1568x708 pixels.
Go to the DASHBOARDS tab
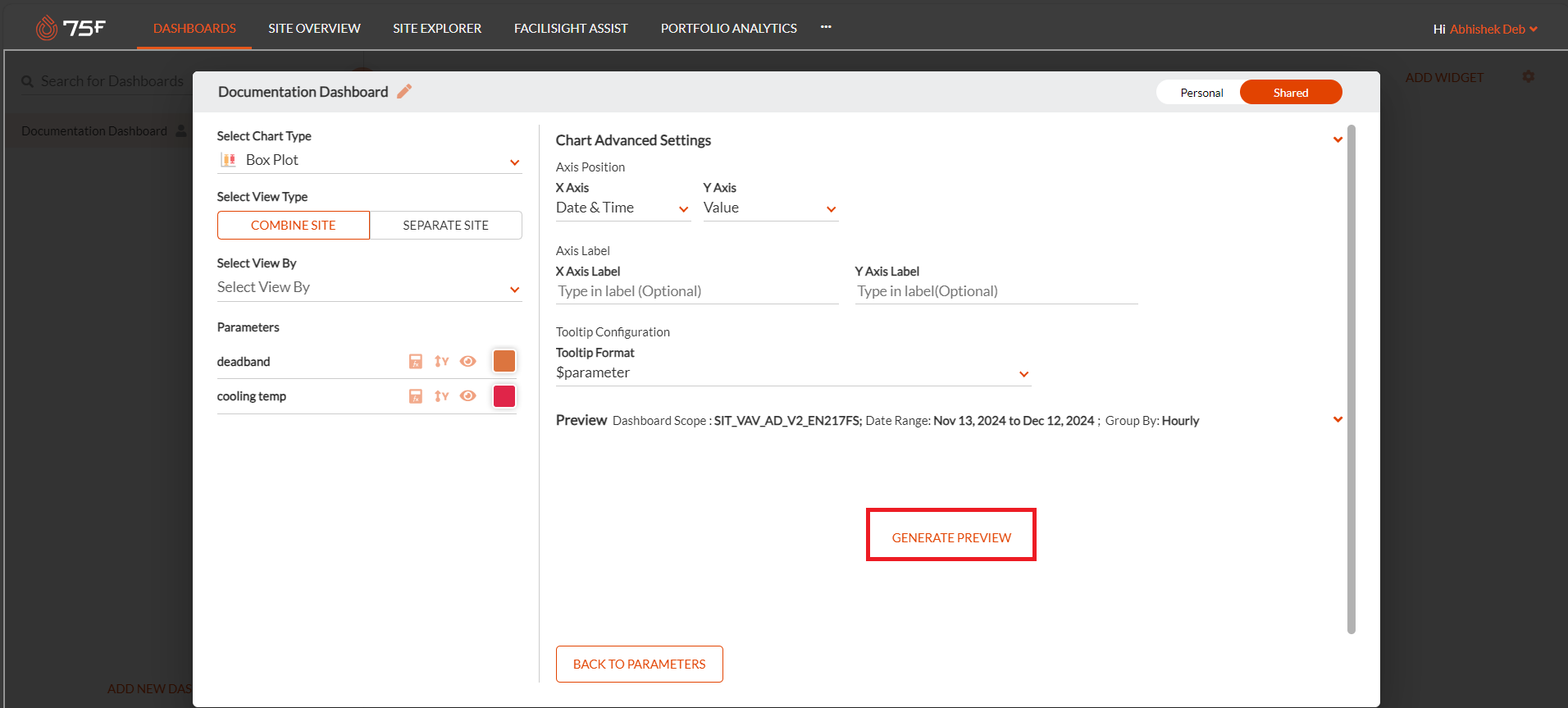[194, 28]
